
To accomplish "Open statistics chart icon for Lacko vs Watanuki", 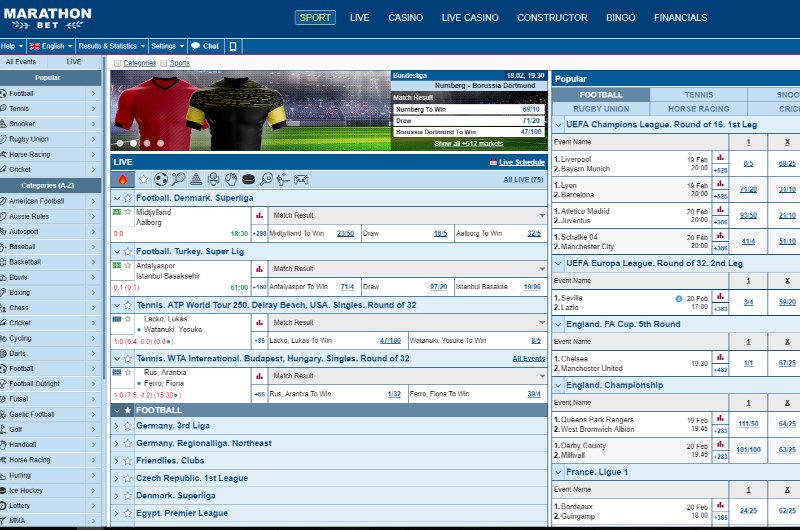I will [x=259, y=322].
